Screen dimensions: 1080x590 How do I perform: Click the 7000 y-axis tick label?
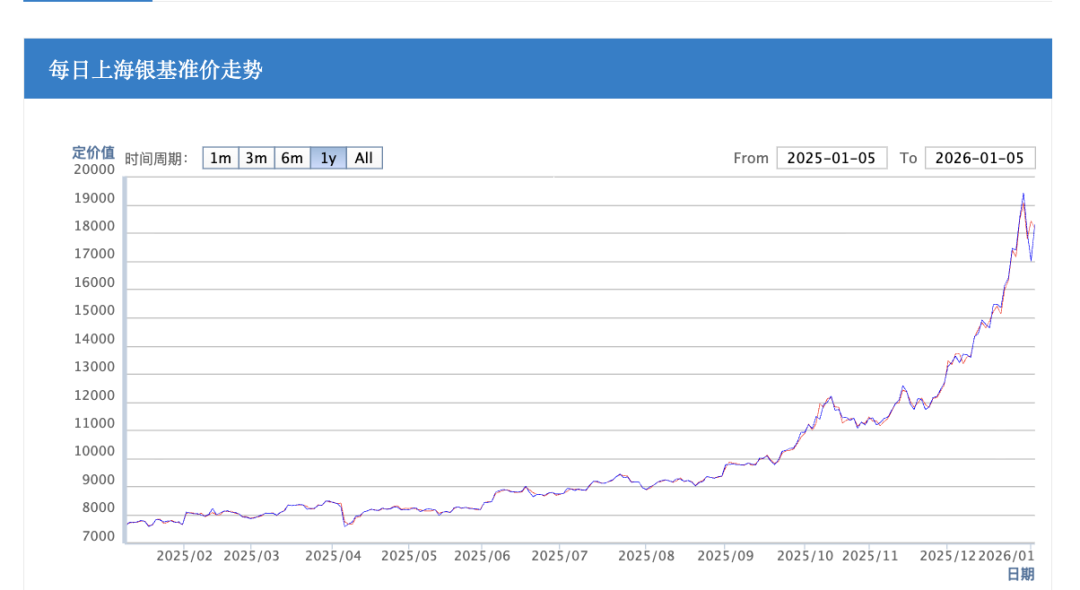pyautogui.click(x=98, y=537)
